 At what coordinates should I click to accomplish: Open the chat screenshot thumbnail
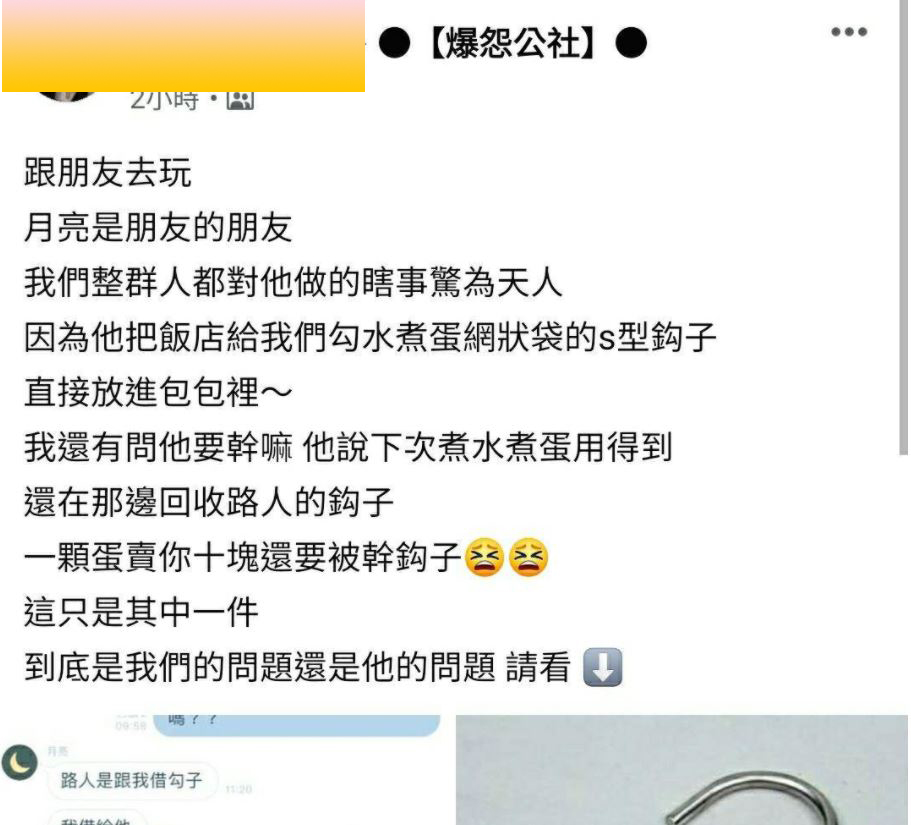225,770
